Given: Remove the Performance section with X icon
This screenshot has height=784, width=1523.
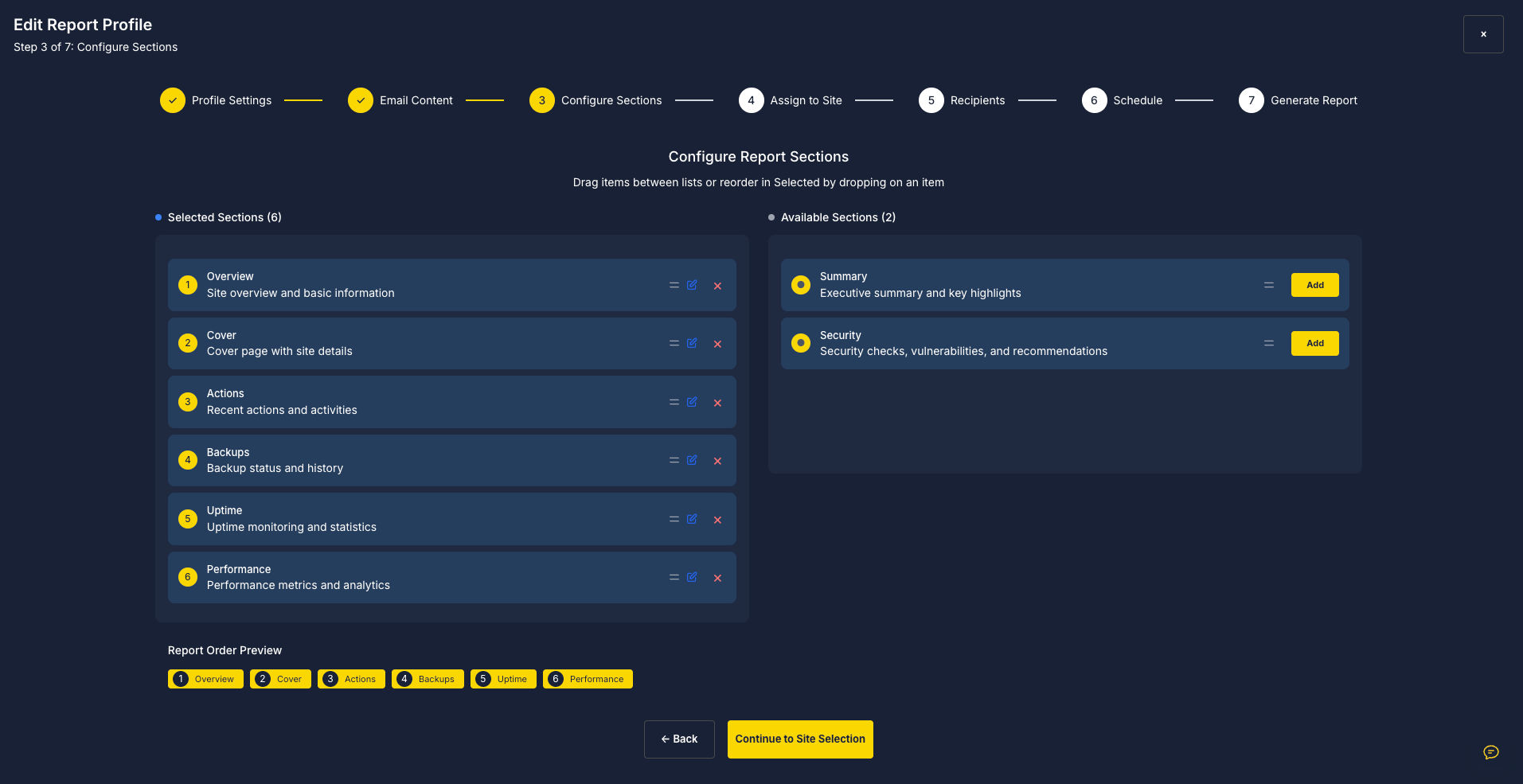Looking at the screenshot, I should [x=717, y=578].
